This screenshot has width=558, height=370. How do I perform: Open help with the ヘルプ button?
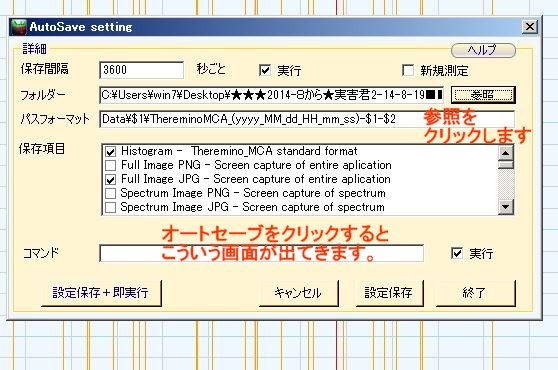(x=483, y=50)
